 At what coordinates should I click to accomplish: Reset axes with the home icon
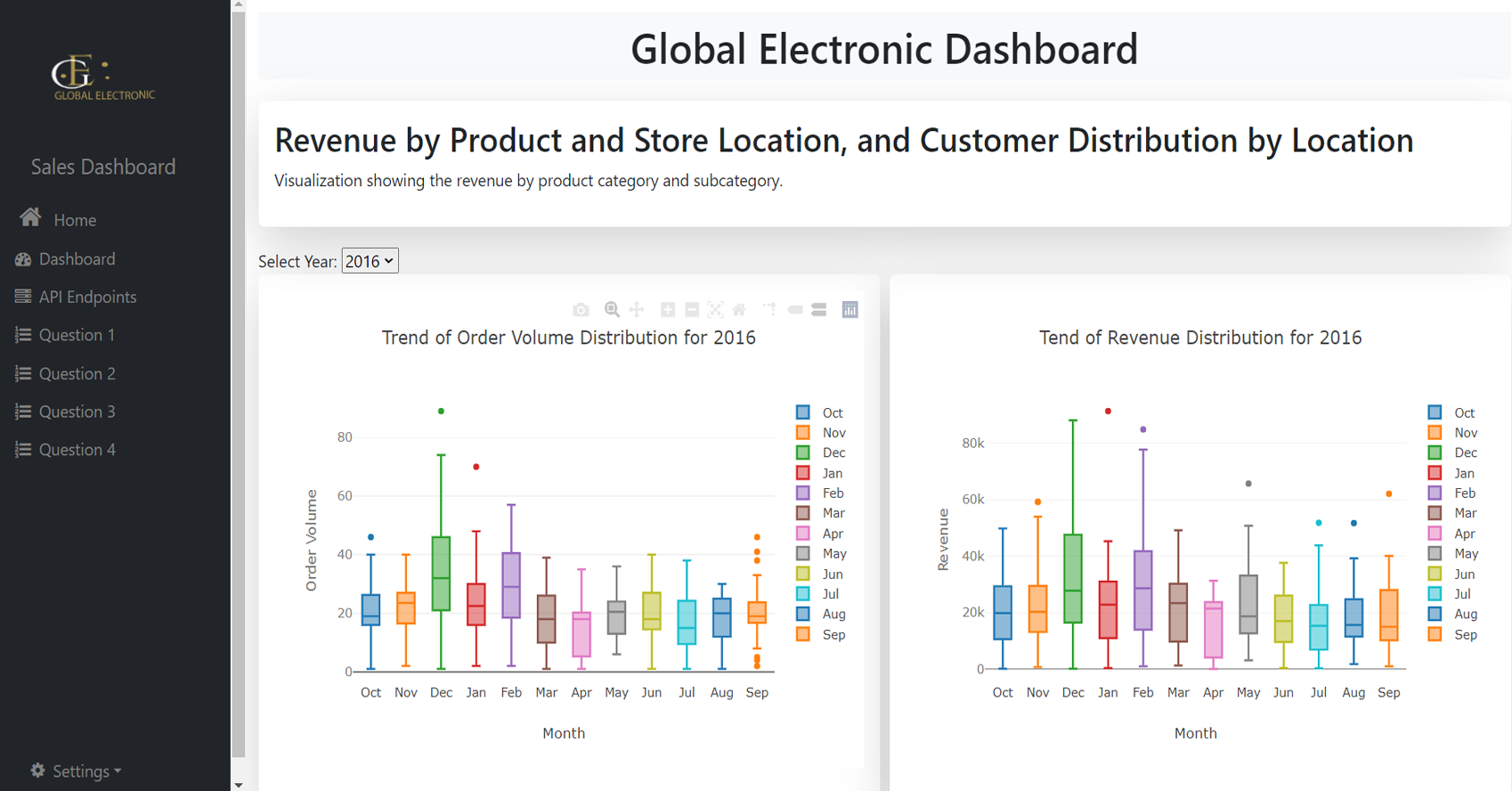[x=739, y=310]
